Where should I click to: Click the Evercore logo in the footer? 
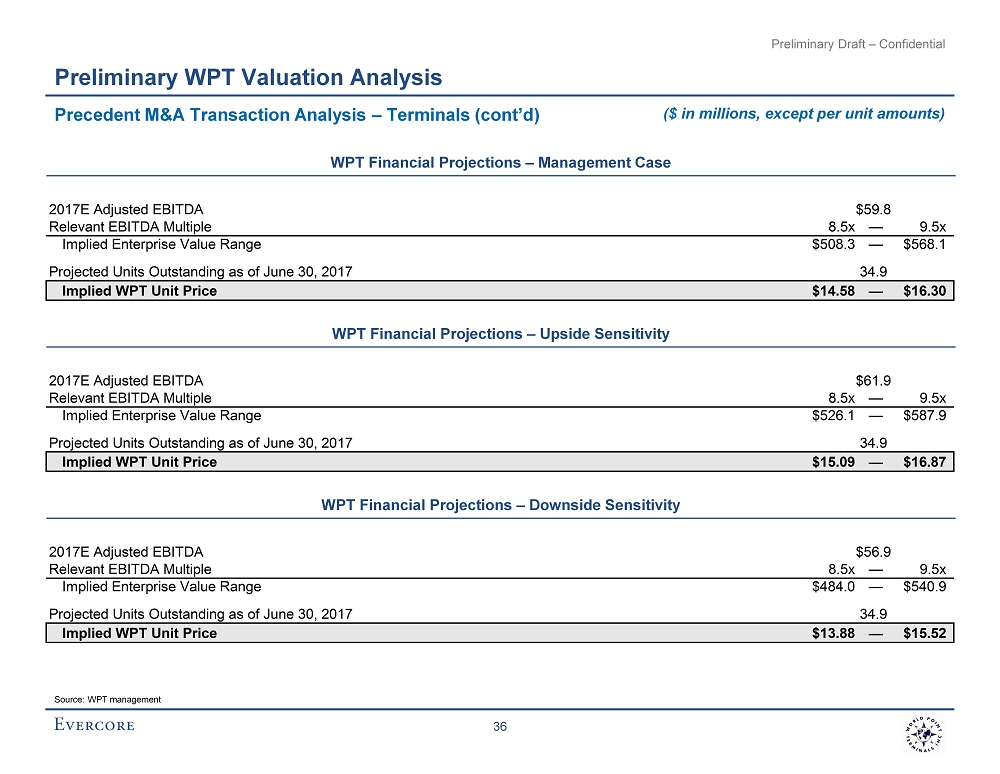(94, 725)
